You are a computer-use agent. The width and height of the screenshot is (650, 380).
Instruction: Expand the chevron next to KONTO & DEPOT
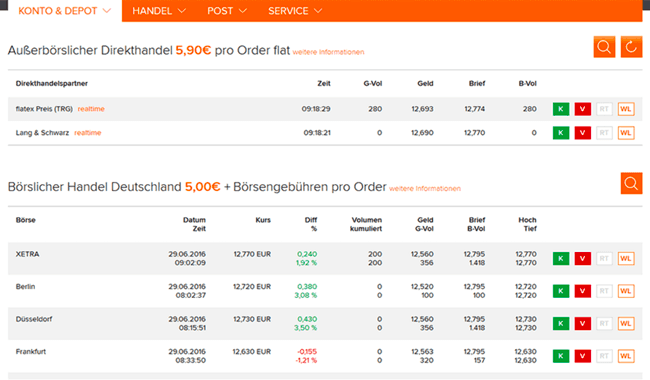[x=107, y=11]
